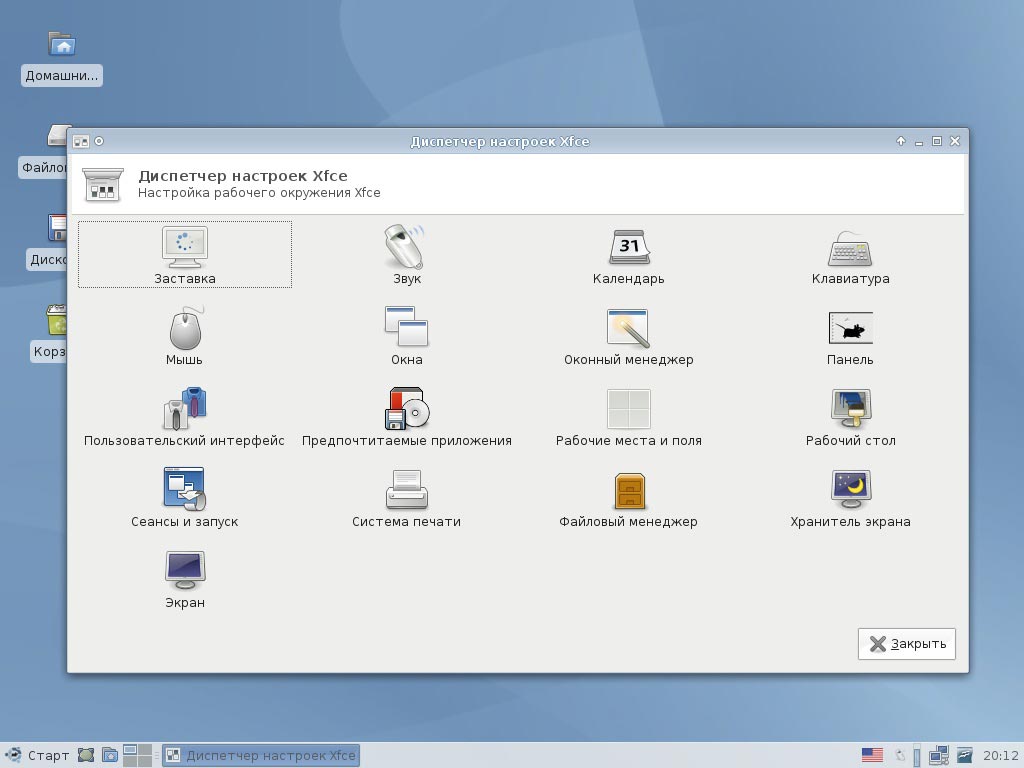
Task: Open the Календарь settings icon
Action: pyautogui.click(x=628, y=247)
